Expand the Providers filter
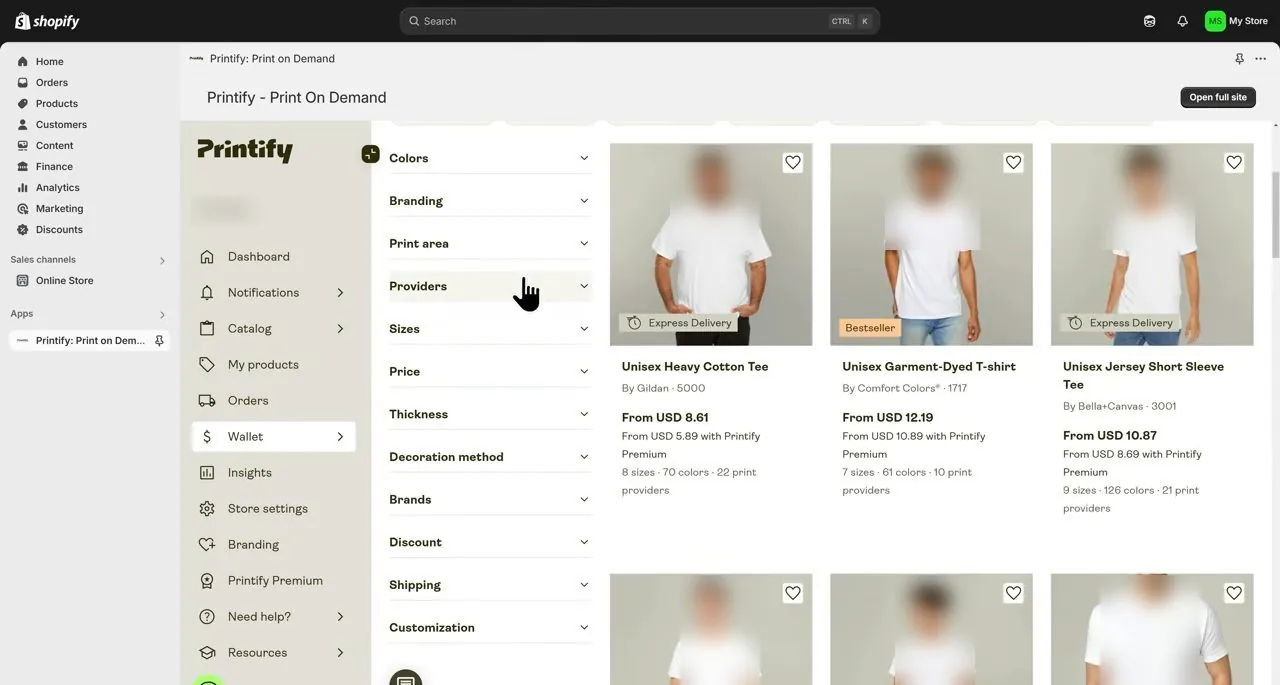Image resolution: width=1280 pixels, height=685 pixels. (490, 286)
